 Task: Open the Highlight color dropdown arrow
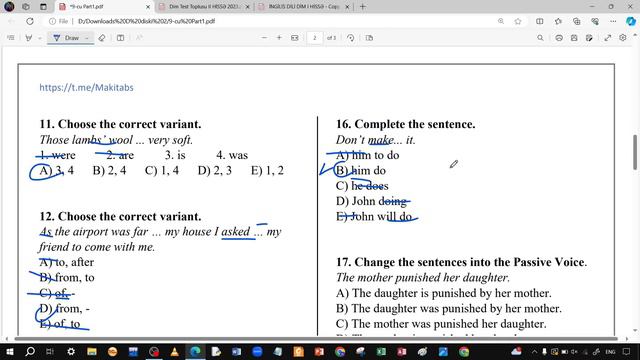coord(40,38)
